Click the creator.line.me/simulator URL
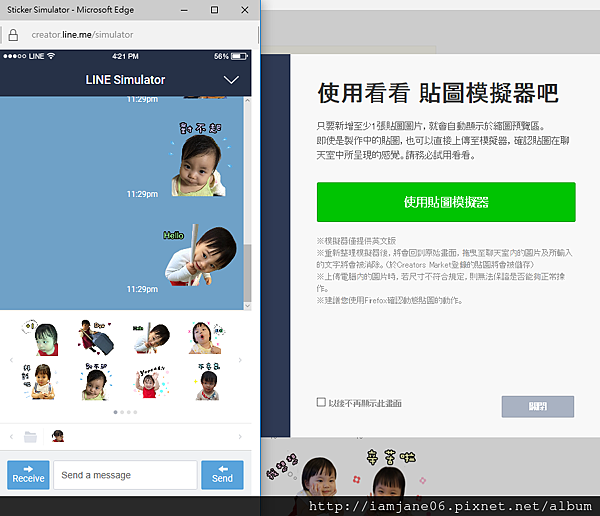This screenshot has height=516, width=600. 82,35
